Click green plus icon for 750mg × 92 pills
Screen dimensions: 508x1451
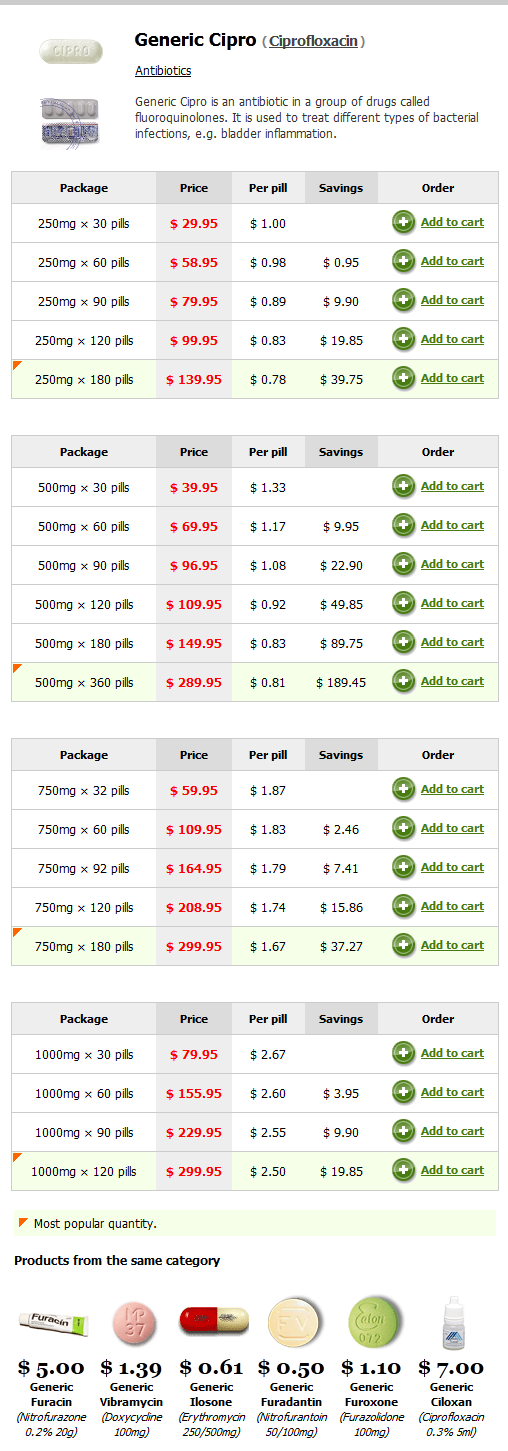[x=404, y=867]
